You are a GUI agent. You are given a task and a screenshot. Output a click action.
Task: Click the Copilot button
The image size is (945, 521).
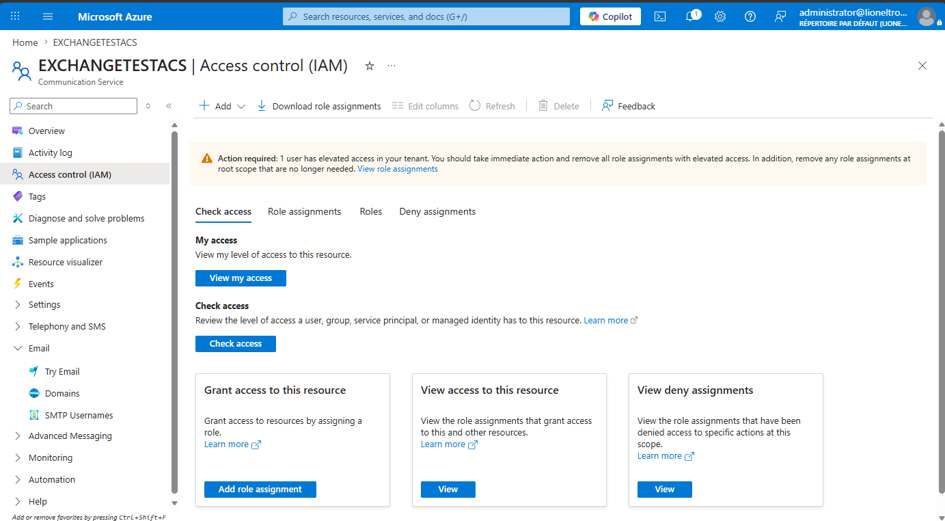click(x=610, y=17)
